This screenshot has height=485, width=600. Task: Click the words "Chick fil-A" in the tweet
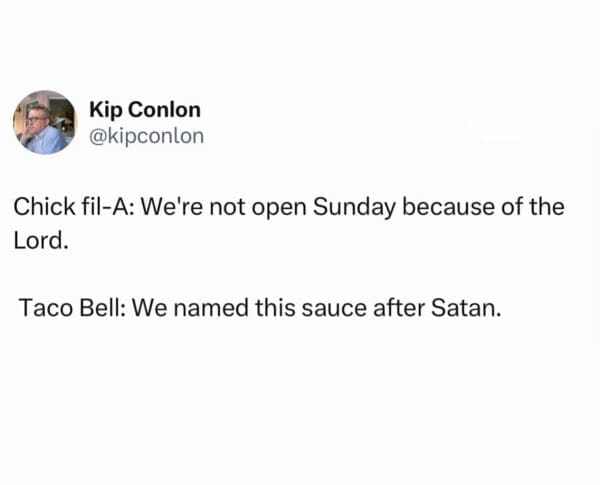65,208
